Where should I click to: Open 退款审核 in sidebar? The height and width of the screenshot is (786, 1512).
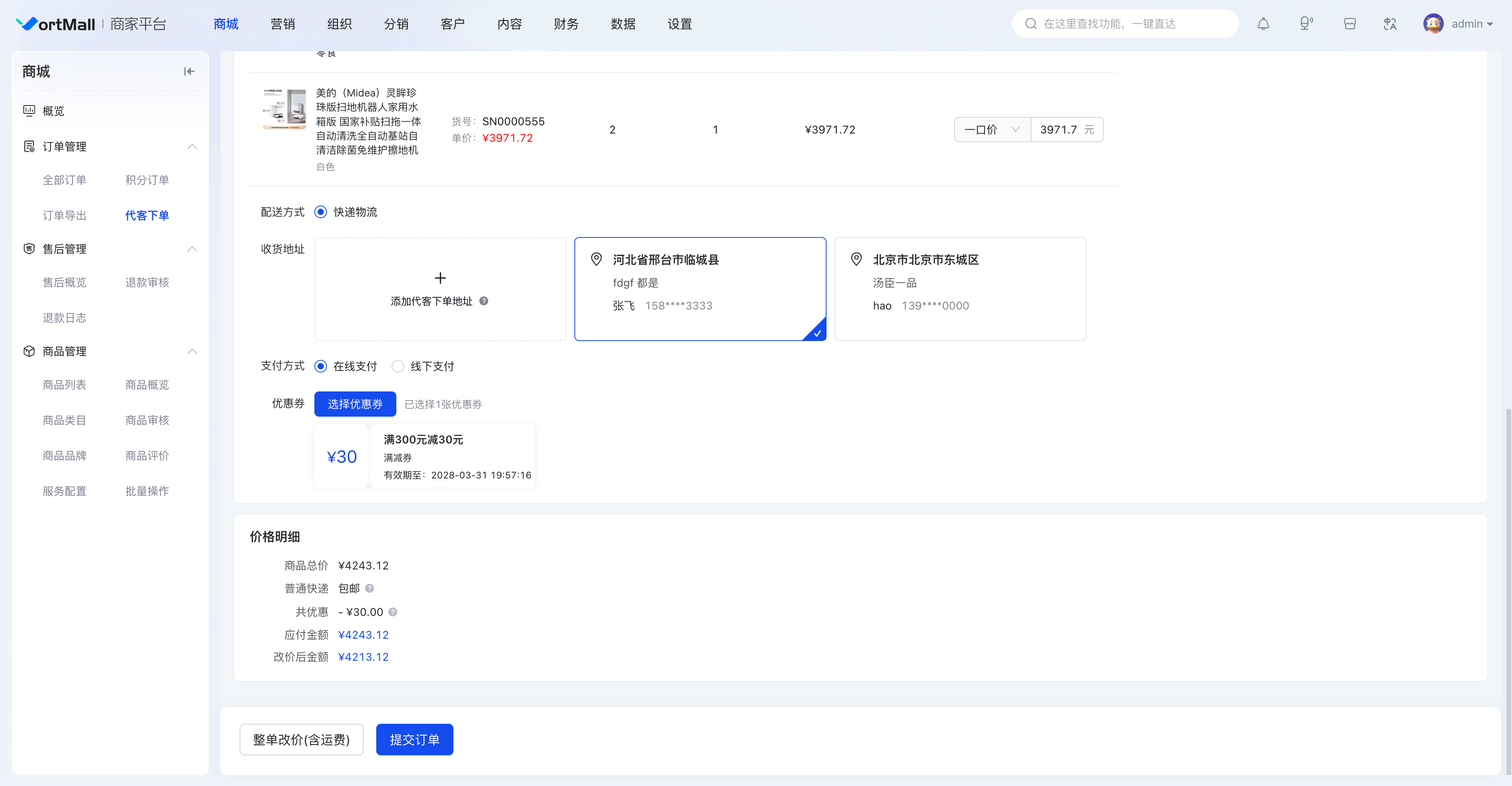click(x=147, y=283)
